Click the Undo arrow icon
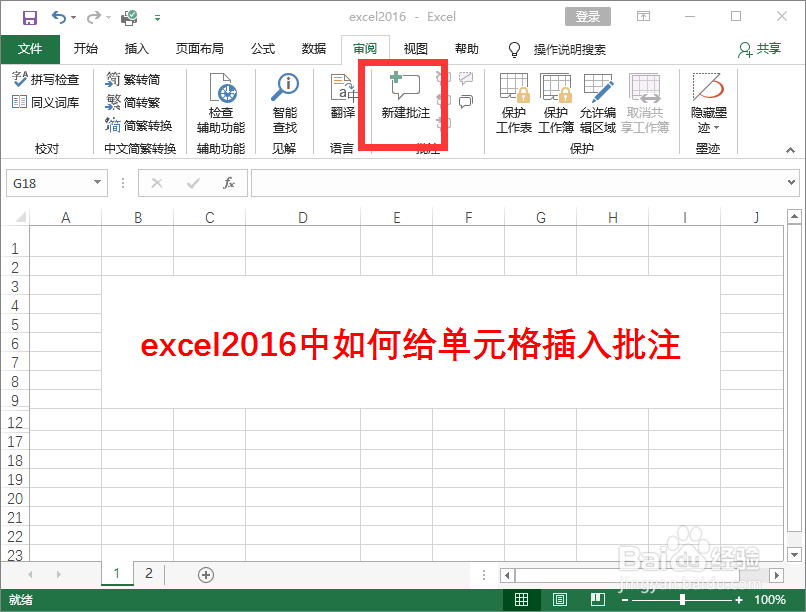Image resolution: width=806 pixels, height=612 pixels. 59,17
